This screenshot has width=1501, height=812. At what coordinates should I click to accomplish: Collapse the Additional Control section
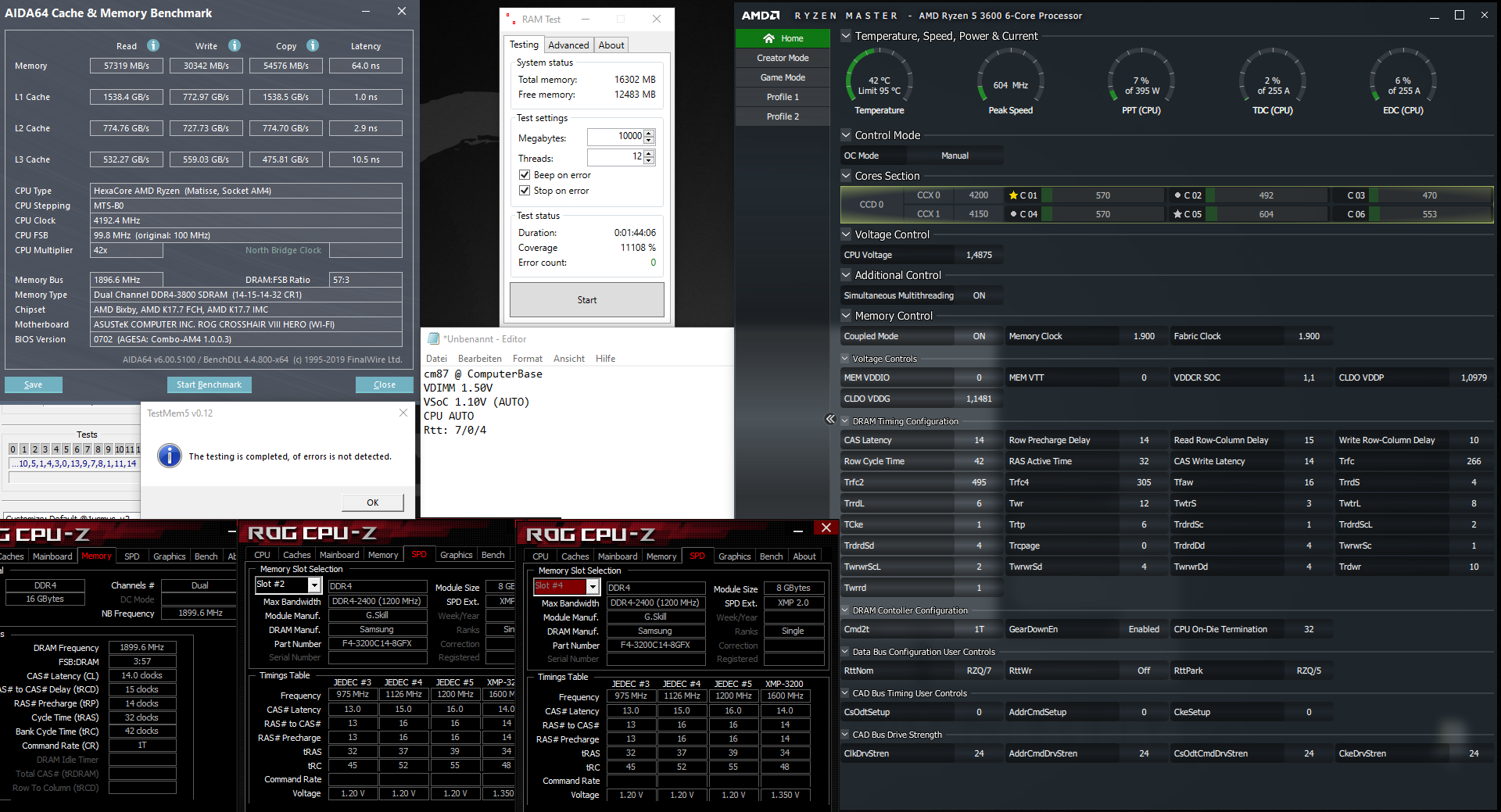coord(846,274)
